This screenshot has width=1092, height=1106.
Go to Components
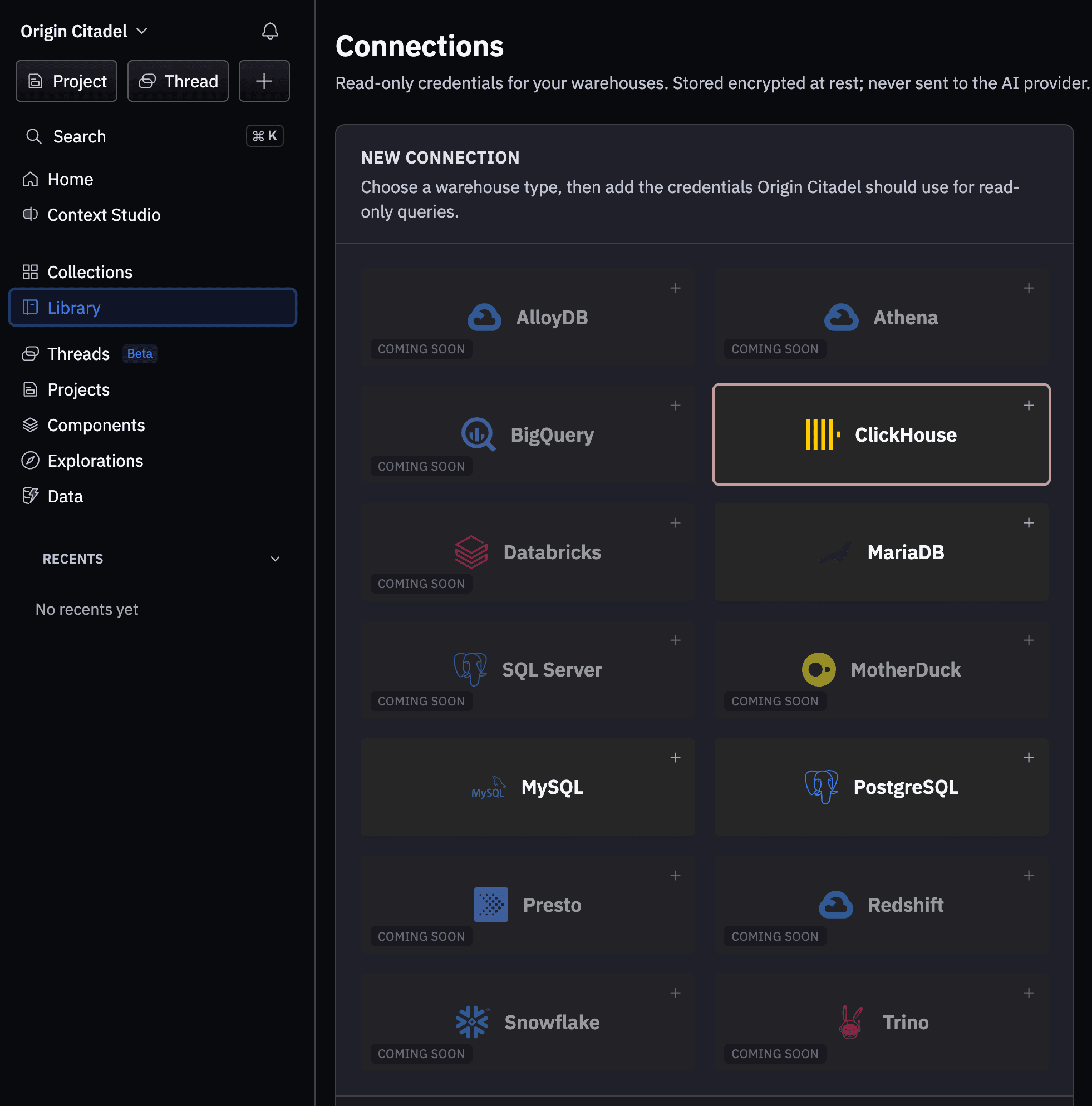pyautogui.click(x=153, y=425)
